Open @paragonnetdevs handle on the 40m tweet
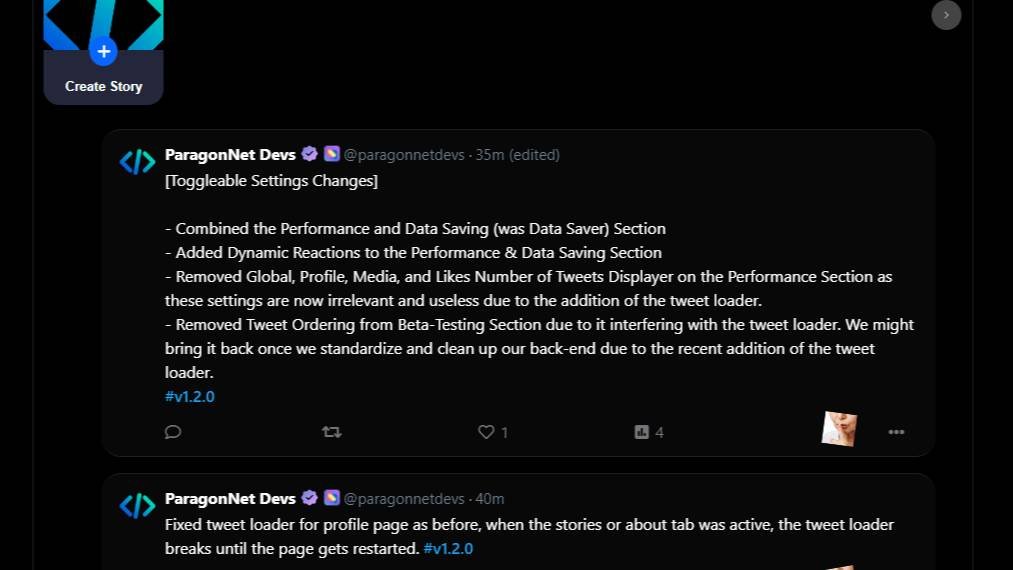Viewport: 1013px width, 570px height. [x=404, y=499]
